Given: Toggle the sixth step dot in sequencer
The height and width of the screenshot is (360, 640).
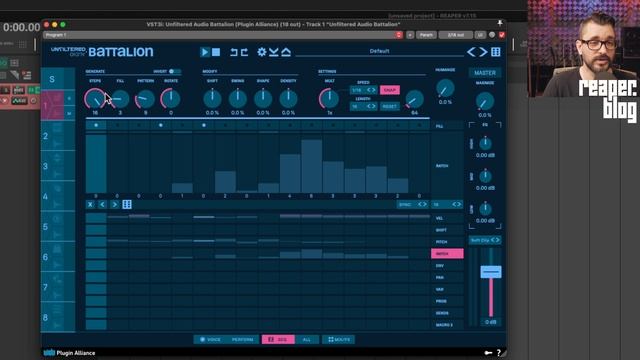Looking at the screenshot, I should click(x=204, y=125).
